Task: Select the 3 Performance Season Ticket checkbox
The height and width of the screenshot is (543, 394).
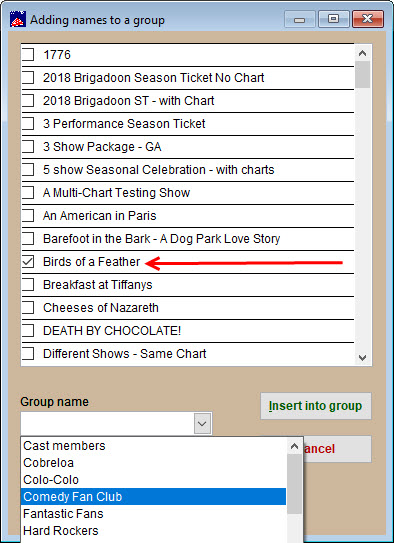Action: pyautogui.click(x=28, y=124)
